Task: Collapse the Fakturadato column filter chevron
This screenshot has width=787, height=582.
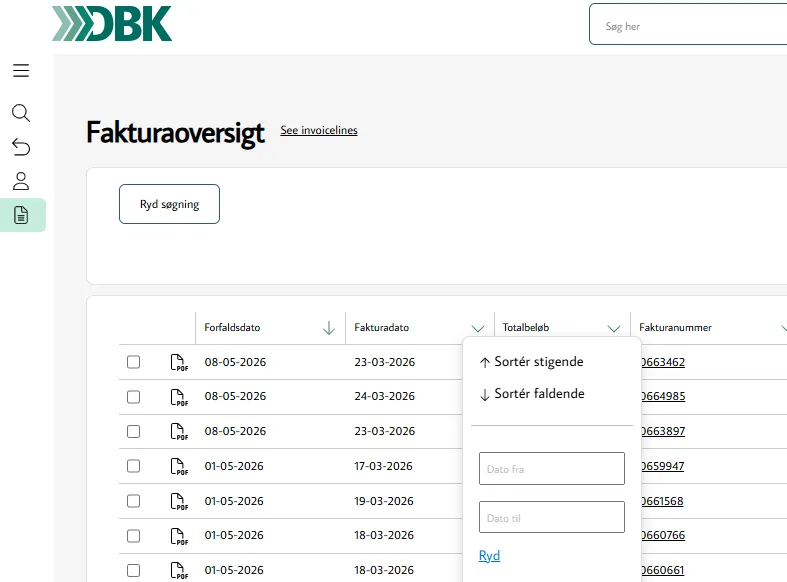Action: coord(477,328)
